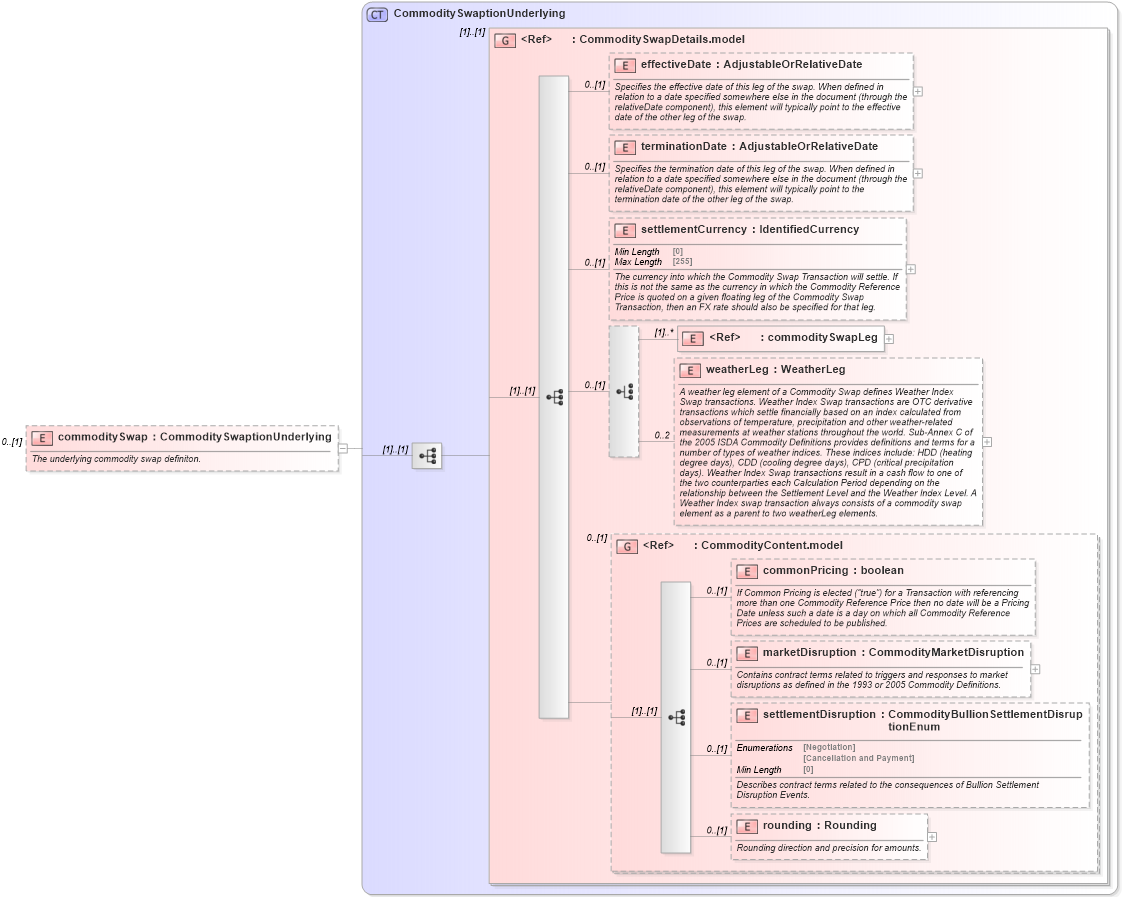
Task: Click the Min Length label in settlementCurrency box
Action: click(637, 252)
